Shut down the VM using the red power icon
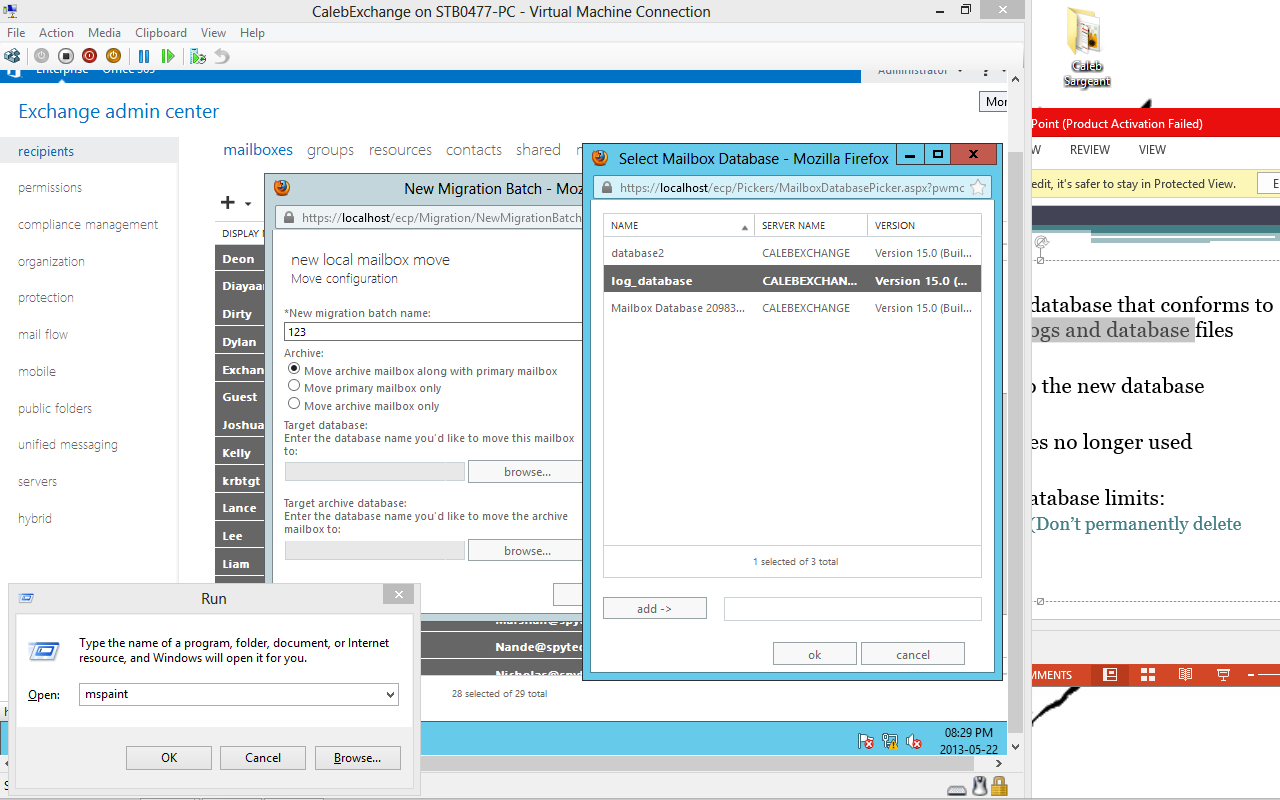This screenshot has width=1280, height=800. [x=89, y=56]
